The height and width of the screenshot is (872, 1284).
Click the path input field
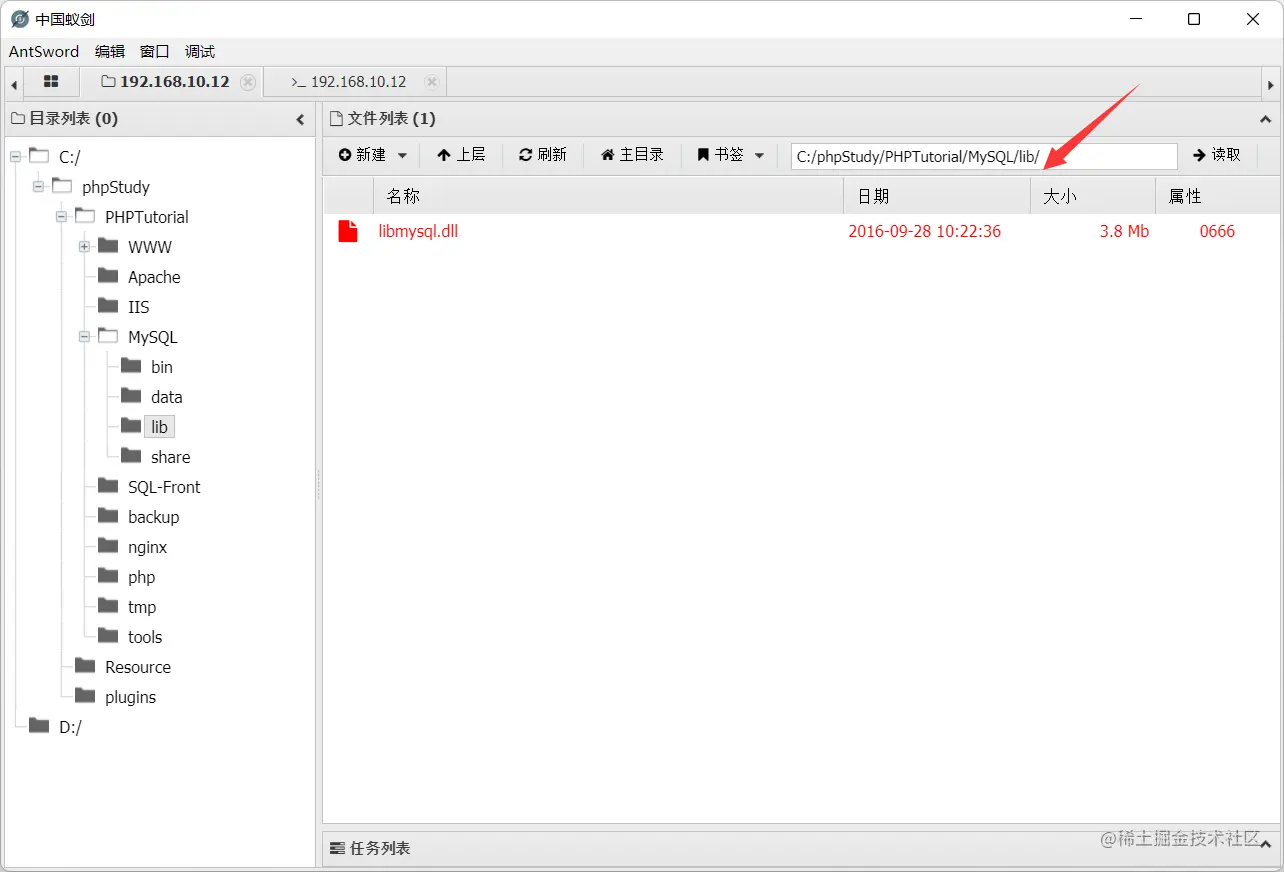(x=984, y=156)
